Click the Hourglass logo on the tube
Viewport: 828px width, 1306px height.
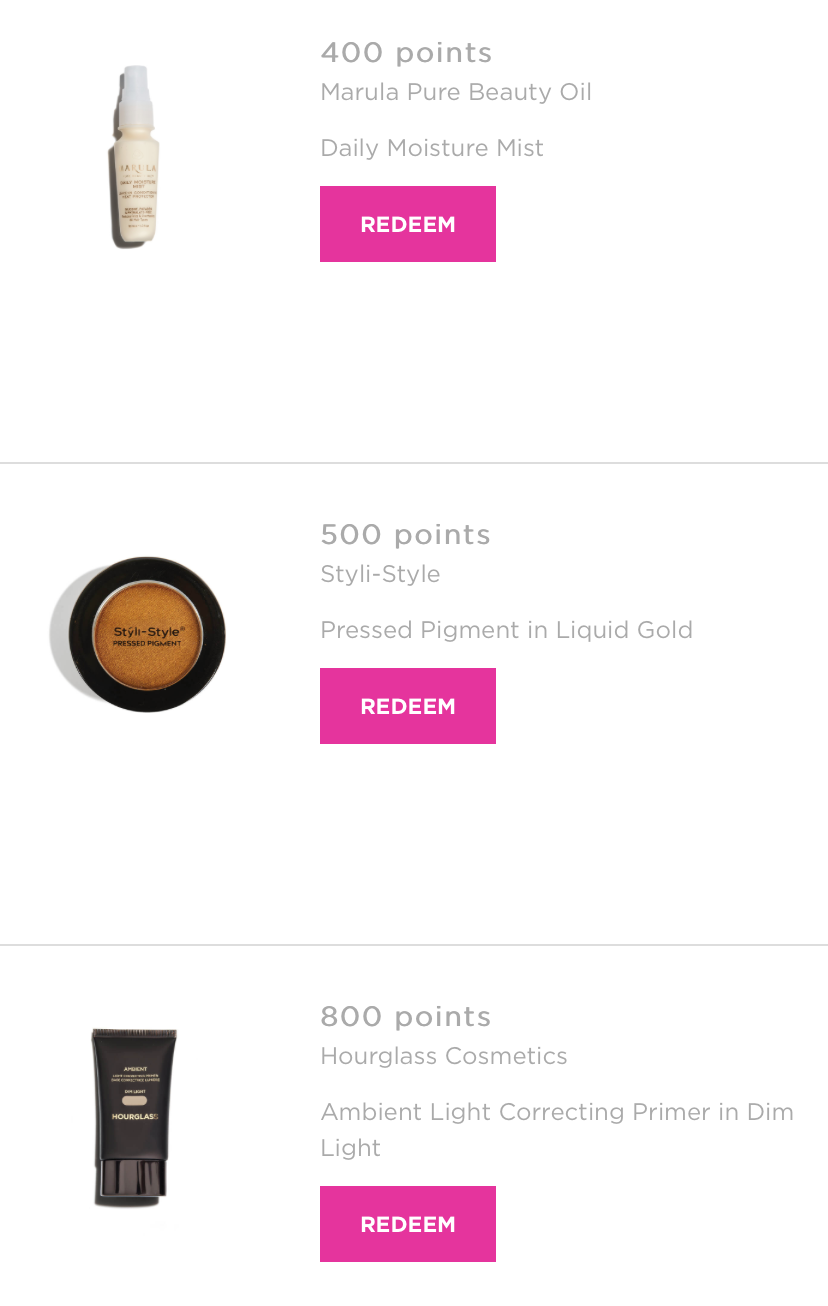pyautogui.click(x=134, y=1115)
